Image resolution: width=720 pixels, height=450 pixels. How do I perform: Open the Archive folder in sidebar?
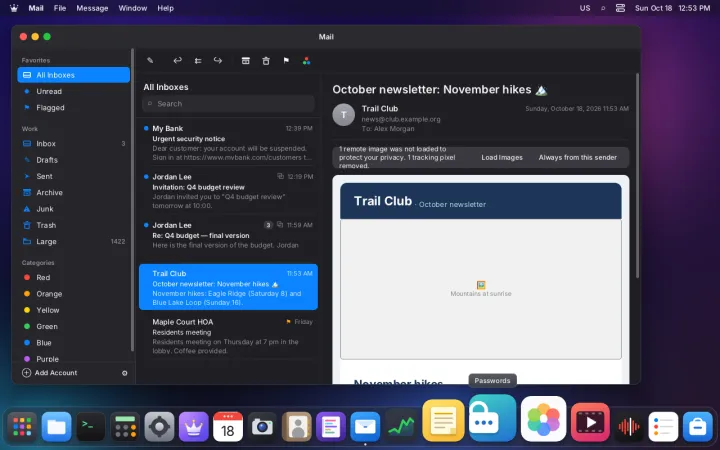[73, 192]
